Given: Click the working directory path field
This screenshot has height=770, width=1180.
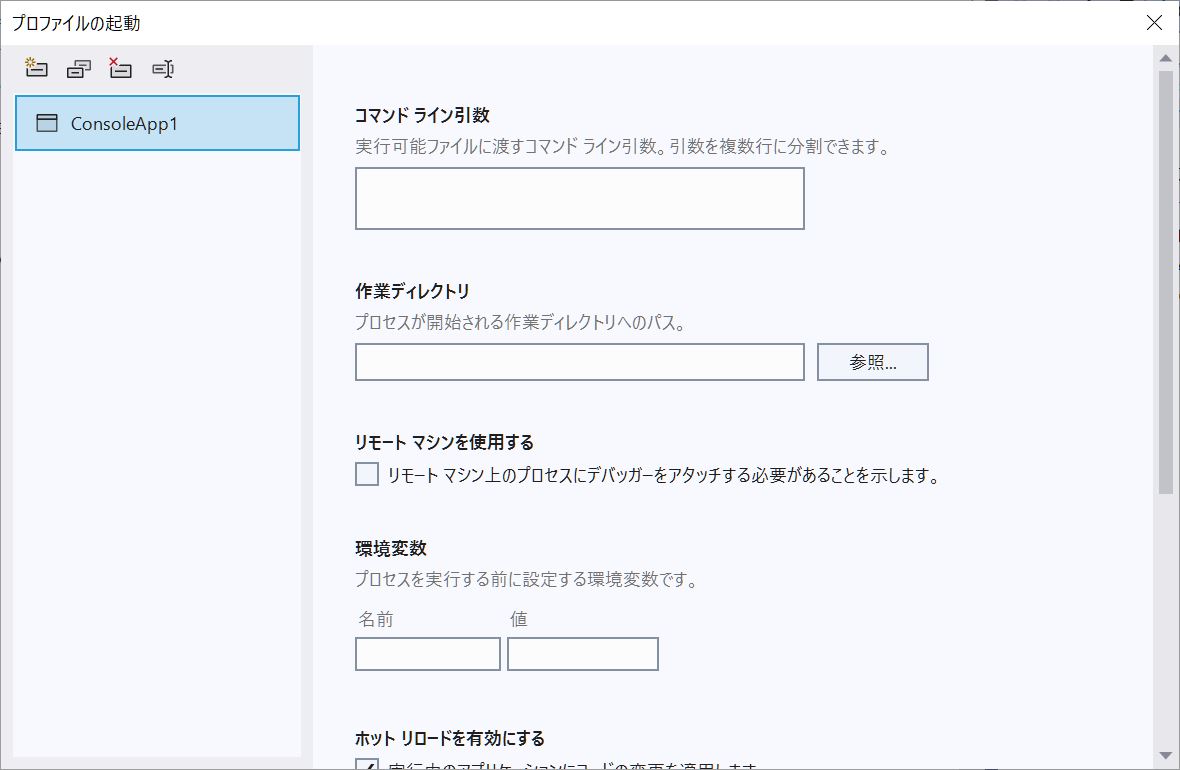Looking at the screenshot, I should point(580,361).
